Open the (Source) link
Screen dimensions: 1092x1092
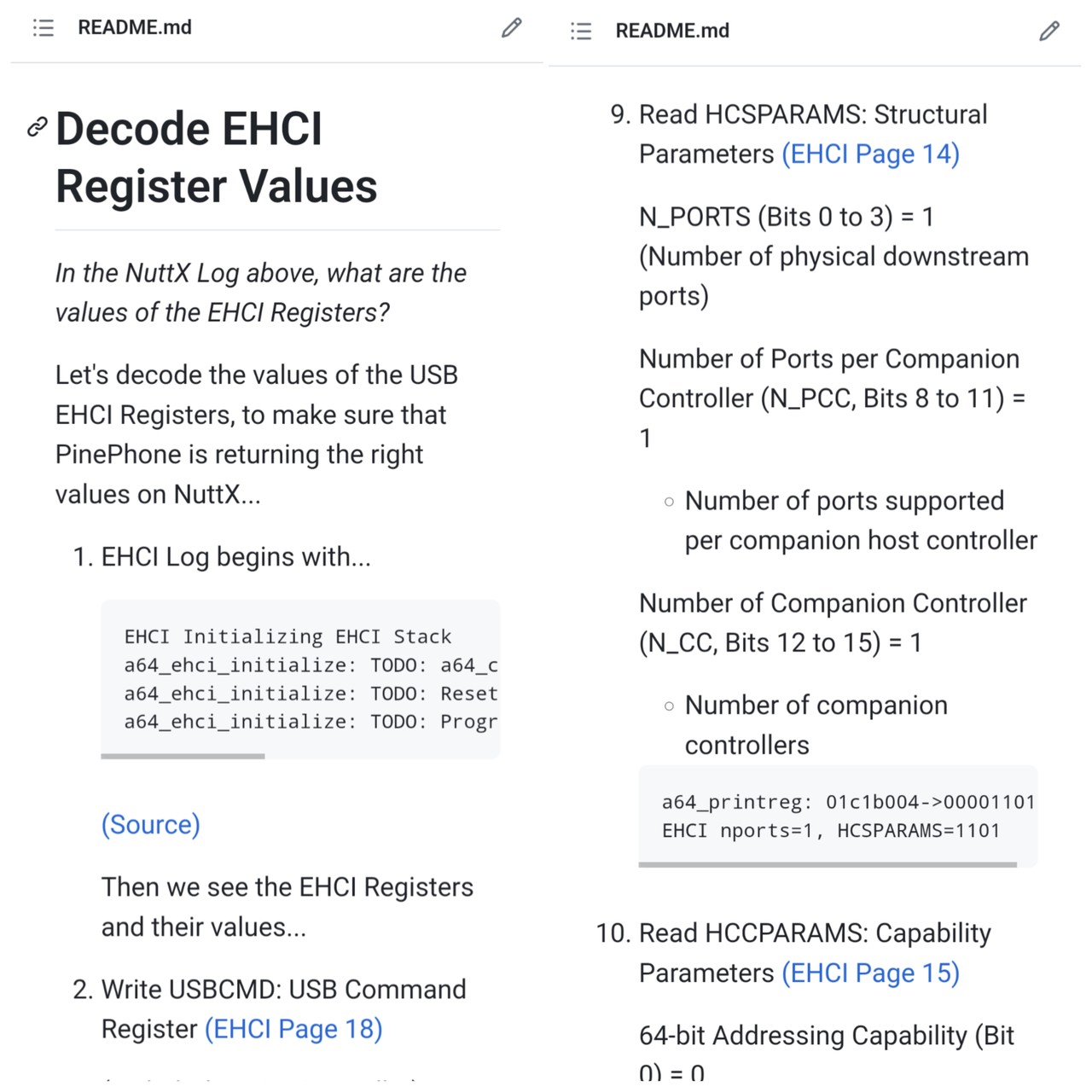[151, 824]
